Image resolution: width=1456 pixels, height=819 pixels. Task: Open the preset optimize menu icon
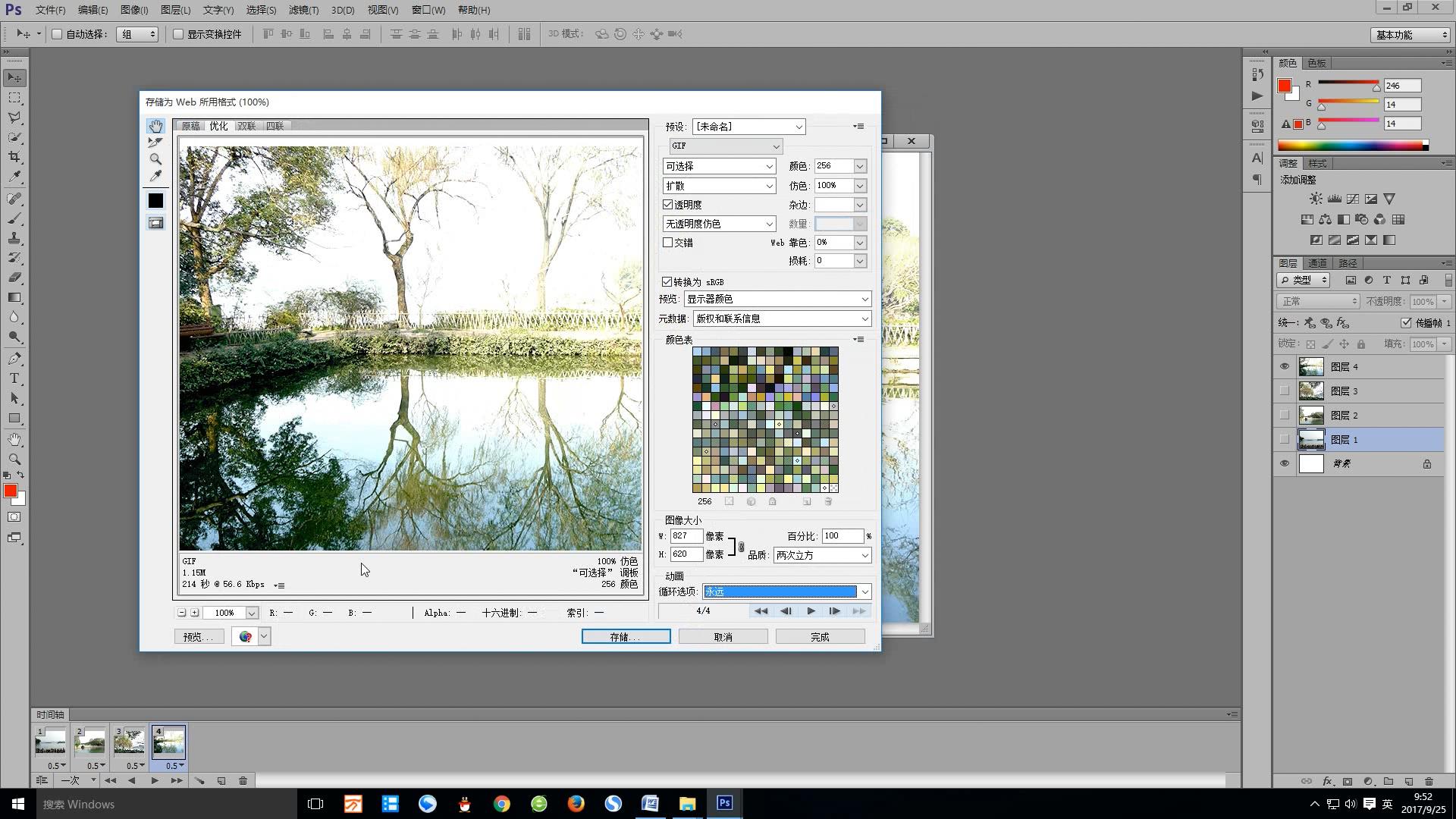tap(858, 127)
